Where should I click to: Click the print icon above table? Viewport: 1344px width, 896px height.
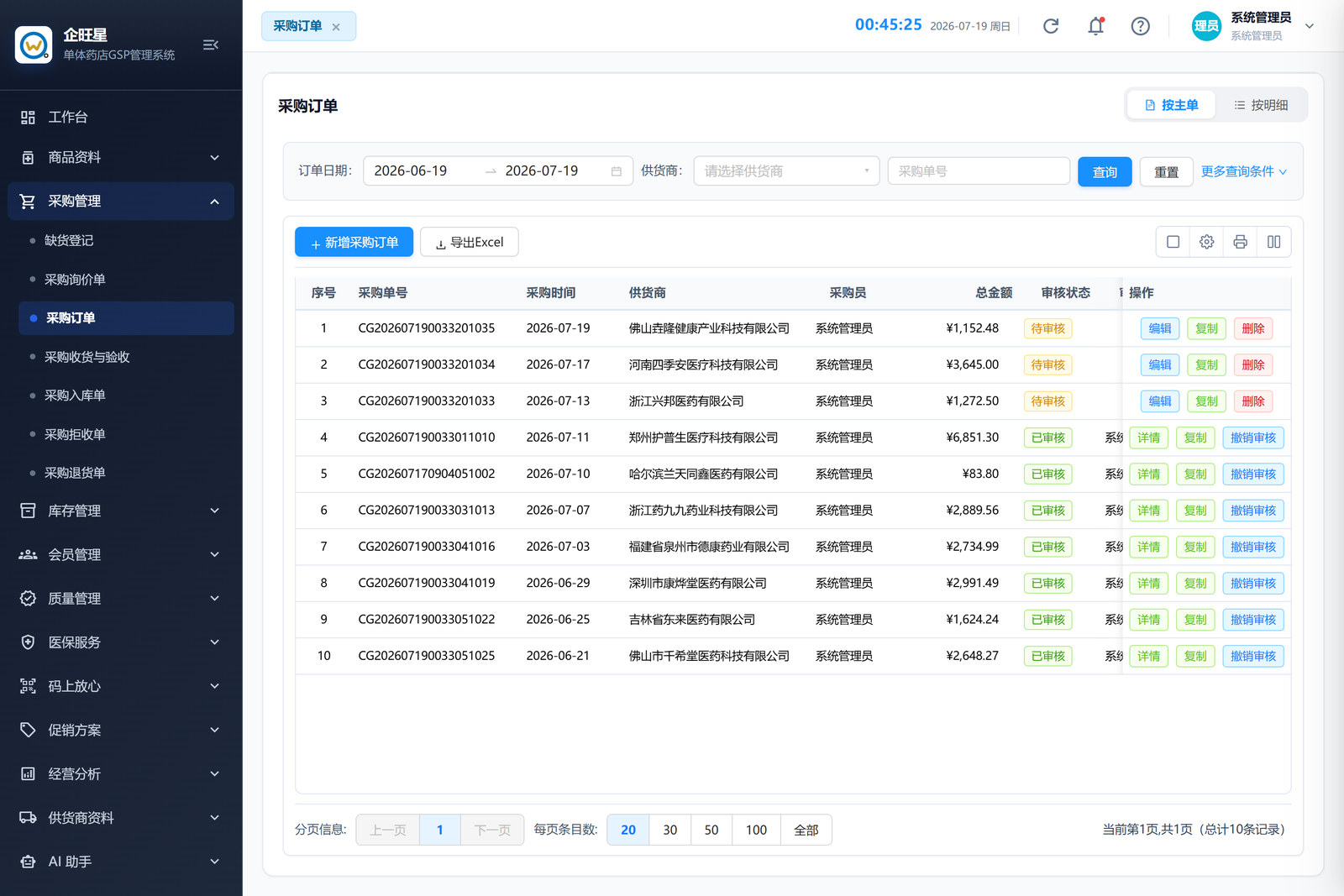tap(1241, 242)
